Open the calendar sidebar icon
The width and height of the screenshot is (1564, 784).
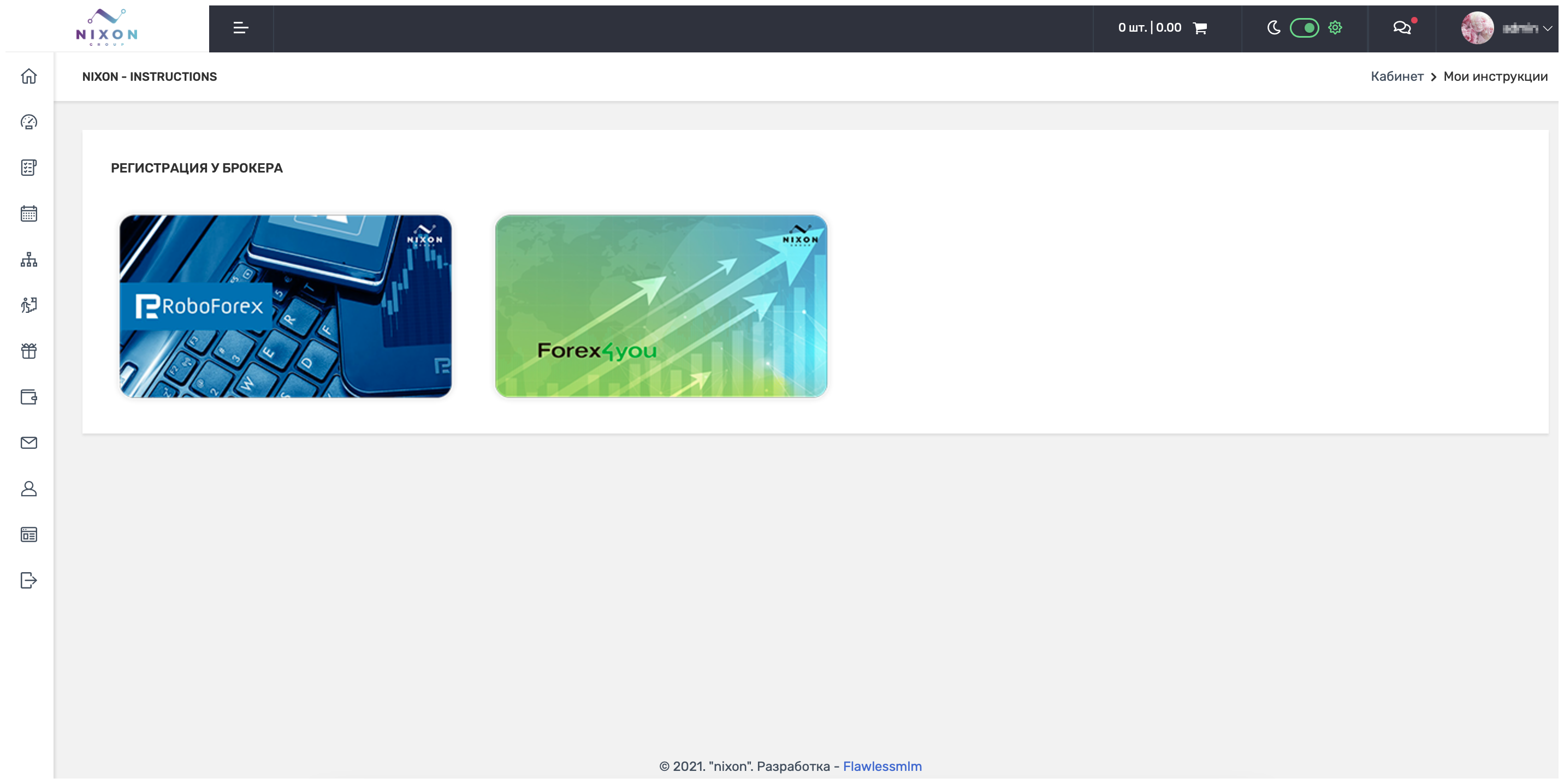28,213
